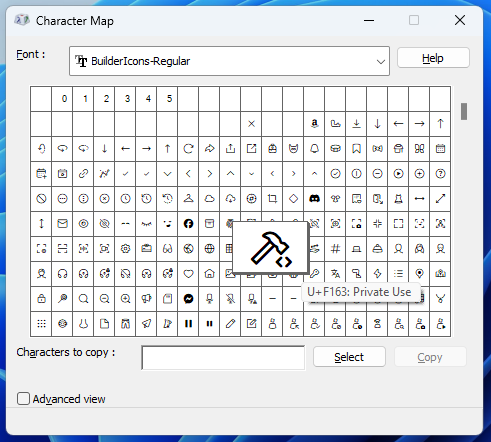Select the Amazon logo glyph
The height and width of the screenshot is (442, 491).
coord(314,124)
